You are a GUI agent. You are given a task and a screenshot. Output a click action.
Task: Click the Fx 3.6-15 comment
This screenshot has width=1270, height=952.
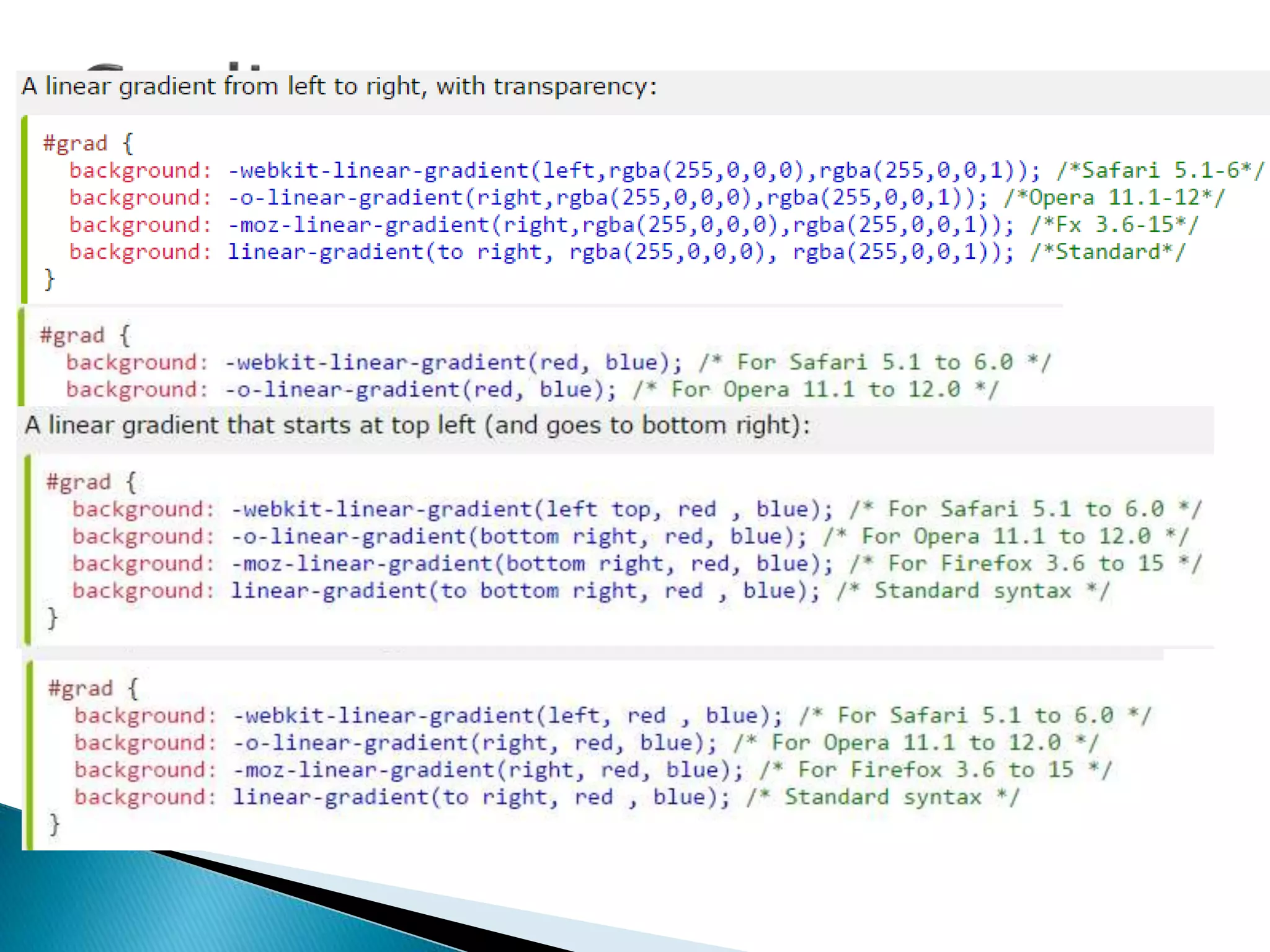[x=1114, y=224]
